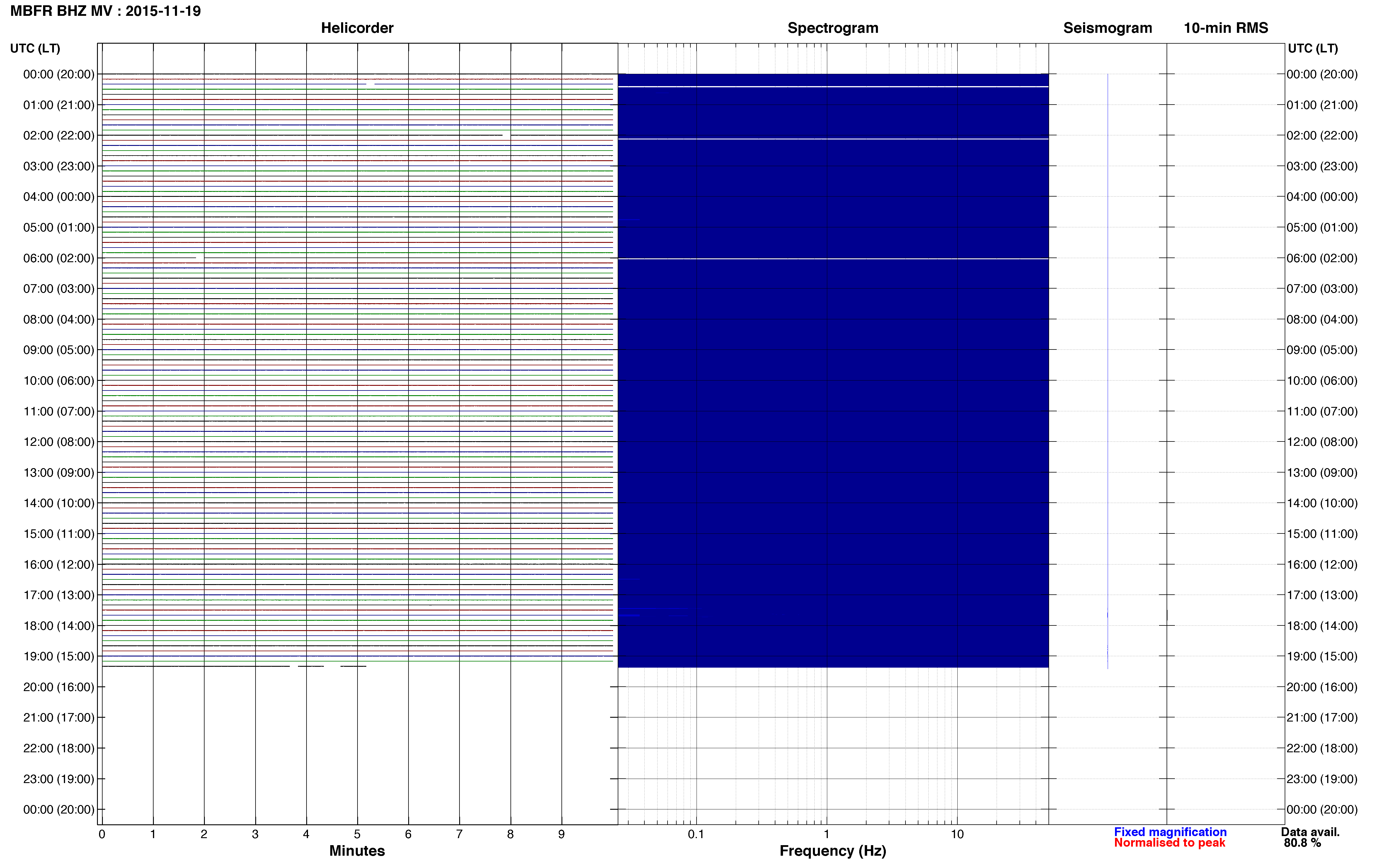
Task: Click the left '19:00 (15:00)' time label
Action: pos(59,657)
